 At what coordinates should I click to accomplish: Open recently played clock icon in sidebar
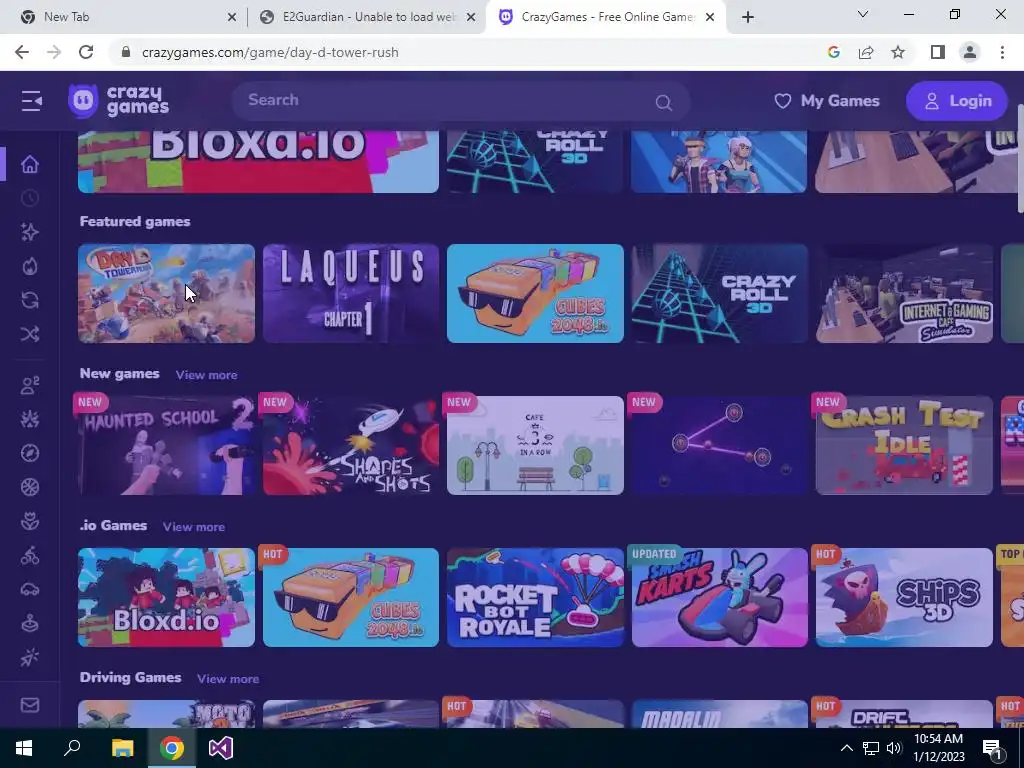[30, 198]
